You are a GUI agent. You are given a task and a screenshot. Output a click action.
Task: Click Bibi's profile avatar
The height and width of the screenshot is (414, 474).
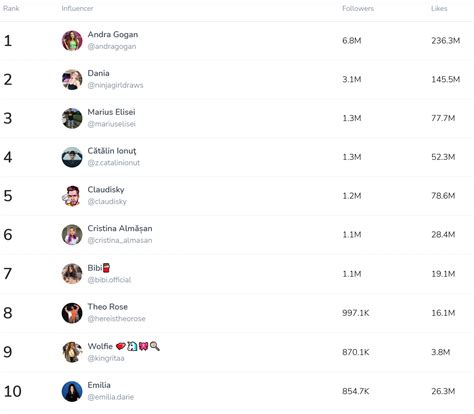tap(72, 274)
